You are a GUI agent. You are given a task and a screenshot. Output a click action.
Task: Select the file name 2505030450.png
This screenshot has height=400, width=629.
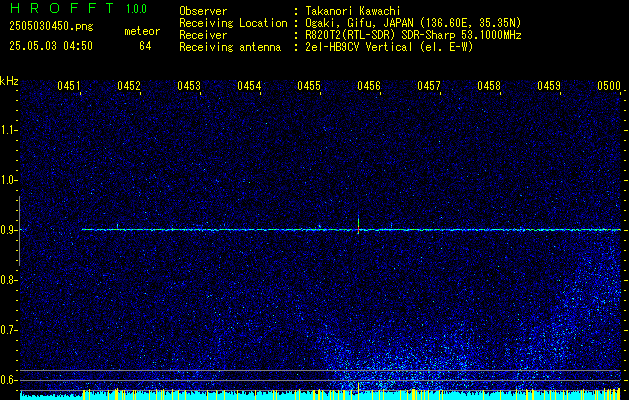coord(51,26)
